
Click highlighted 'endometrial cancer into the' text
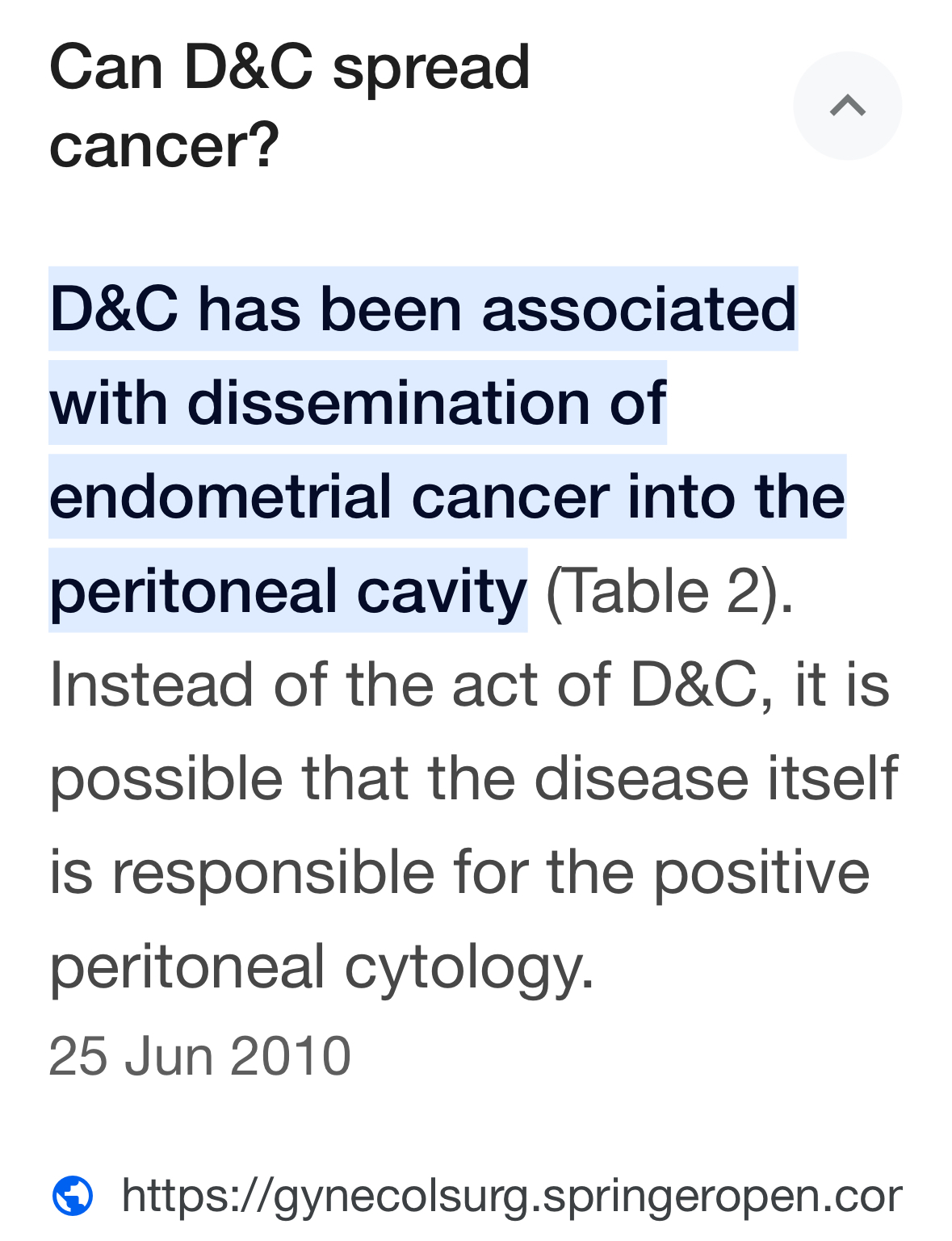[447, 496]
